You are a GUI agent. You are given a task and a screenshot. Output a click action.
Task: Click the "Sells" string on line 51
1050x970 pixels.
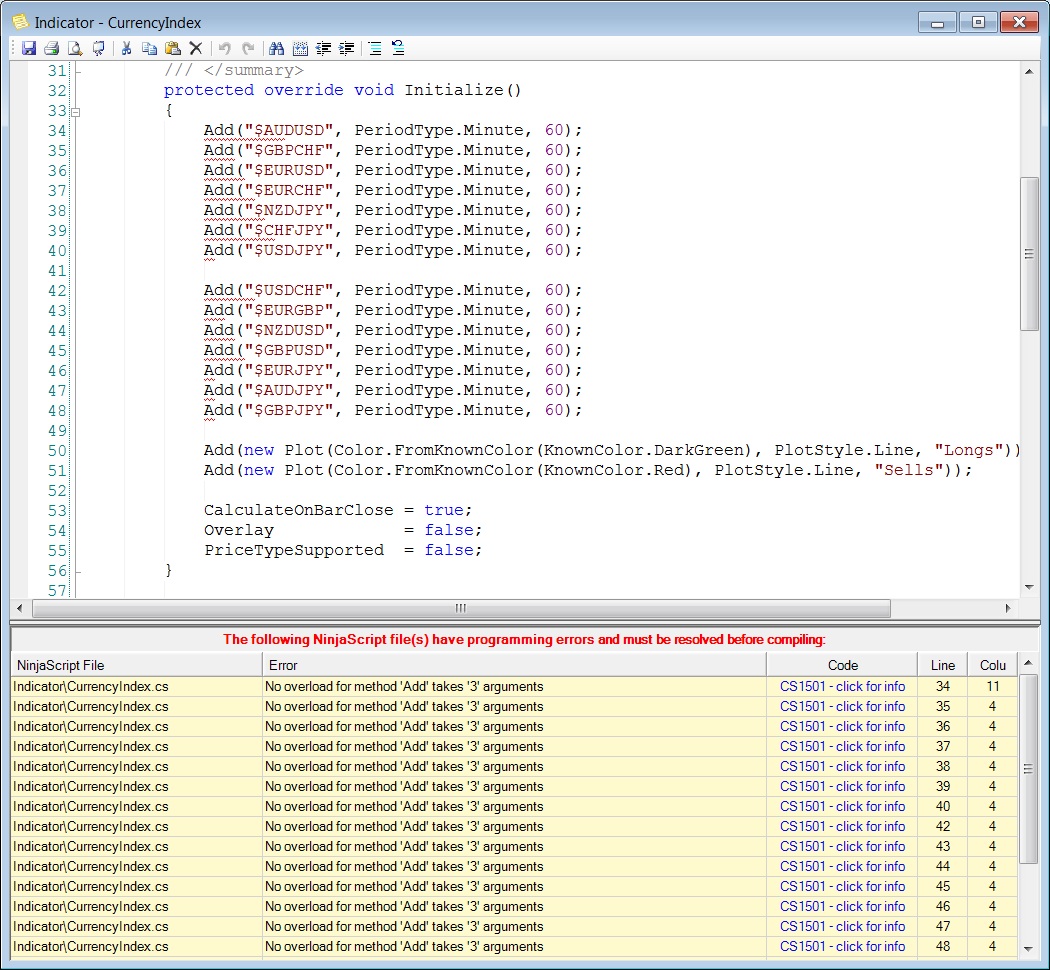(x=908, y=470)
